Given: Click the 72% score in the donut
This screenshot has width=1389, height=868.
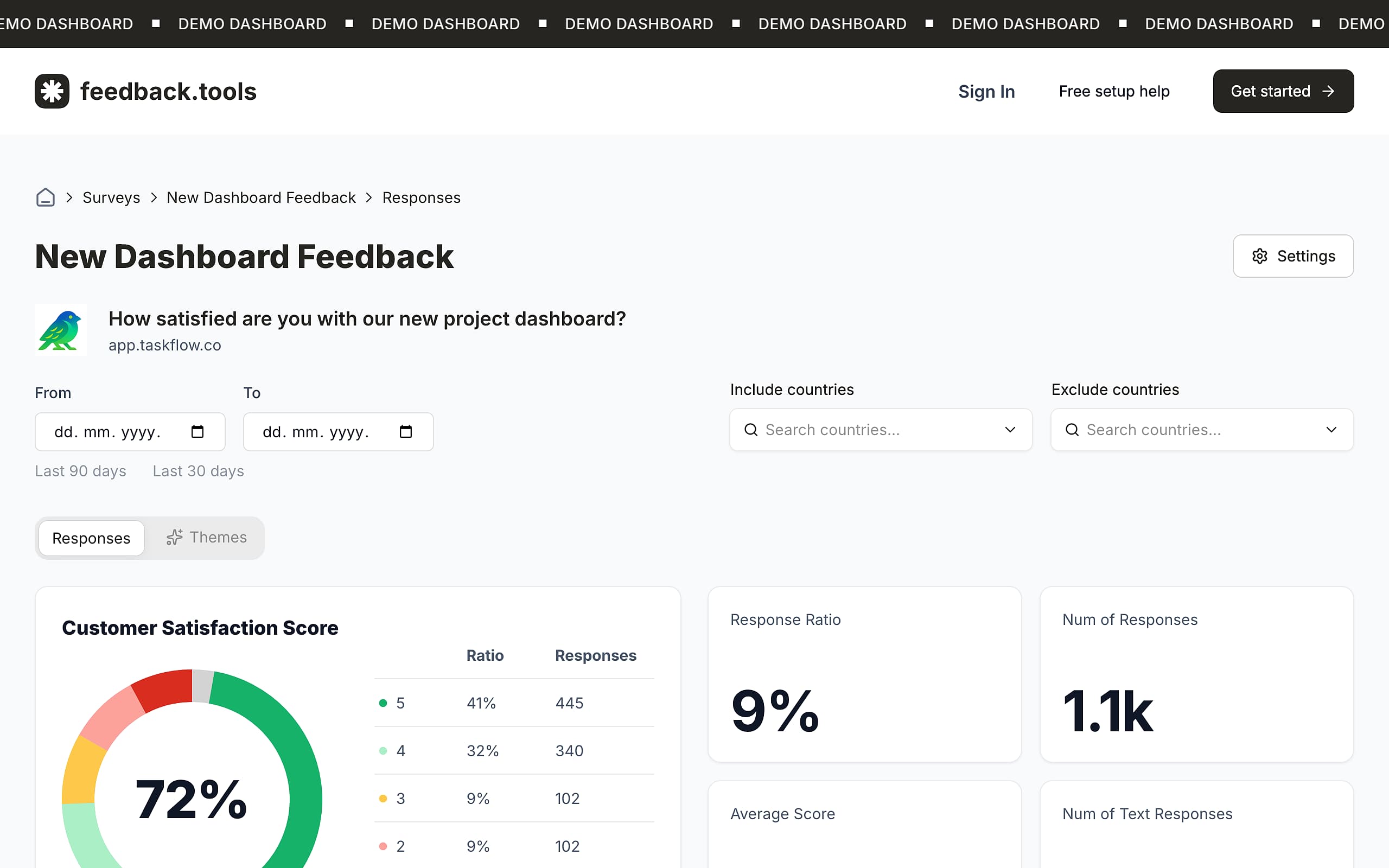Looking at the screenshot, I should tap(191, 799).
